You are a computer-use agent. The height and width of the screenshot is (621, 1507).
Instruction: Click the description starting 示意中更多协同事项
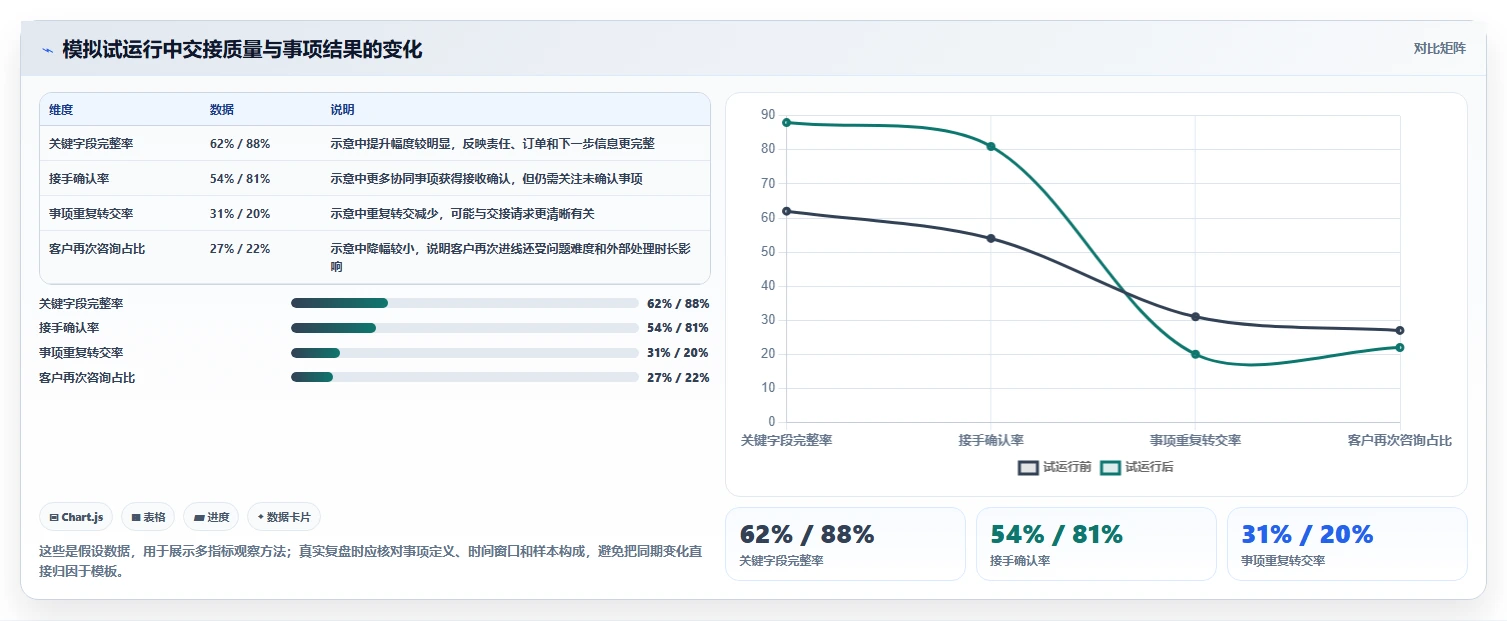click(487, 179)
